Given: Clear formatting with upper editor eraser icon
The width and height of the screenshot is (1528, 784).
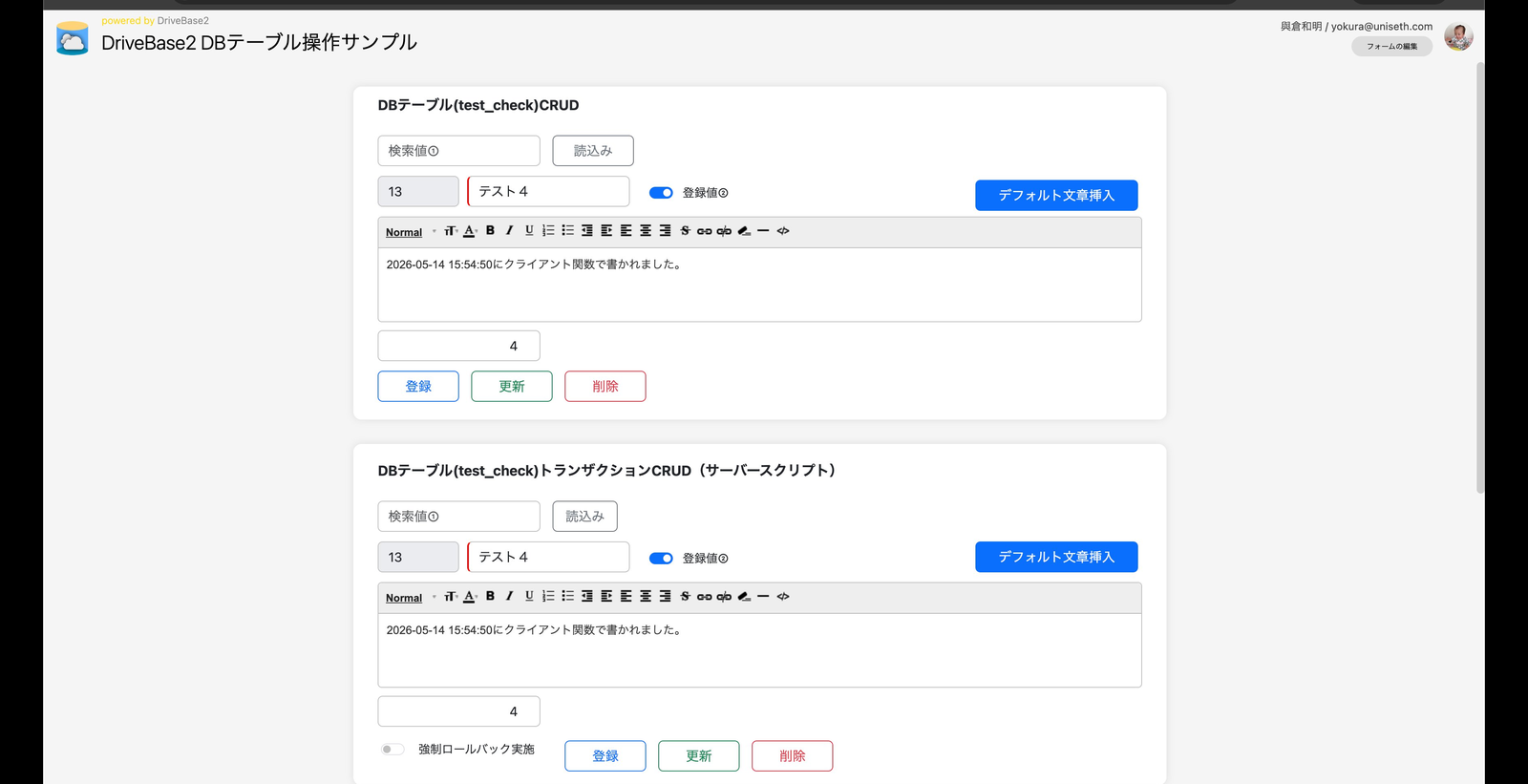Looking at the screenshot, I should pyautogui.click(x=744, y=230).
